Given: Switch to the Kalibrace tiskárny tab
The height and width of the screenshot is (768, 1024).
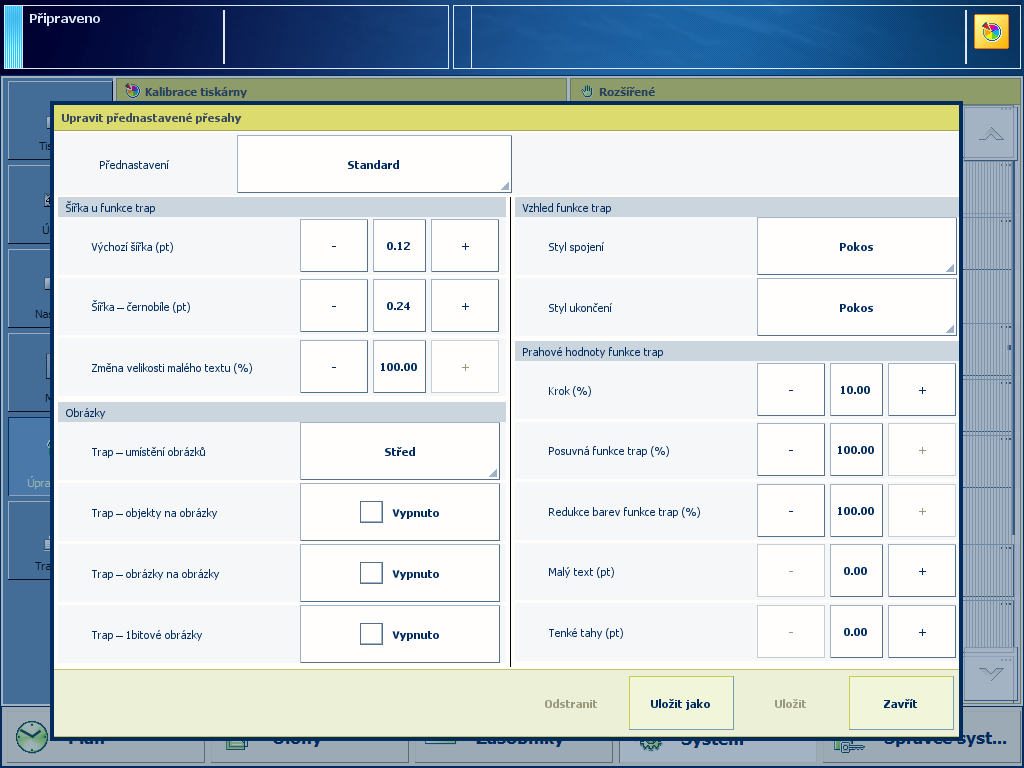Looking at the screenshot, I should (341, 91).
